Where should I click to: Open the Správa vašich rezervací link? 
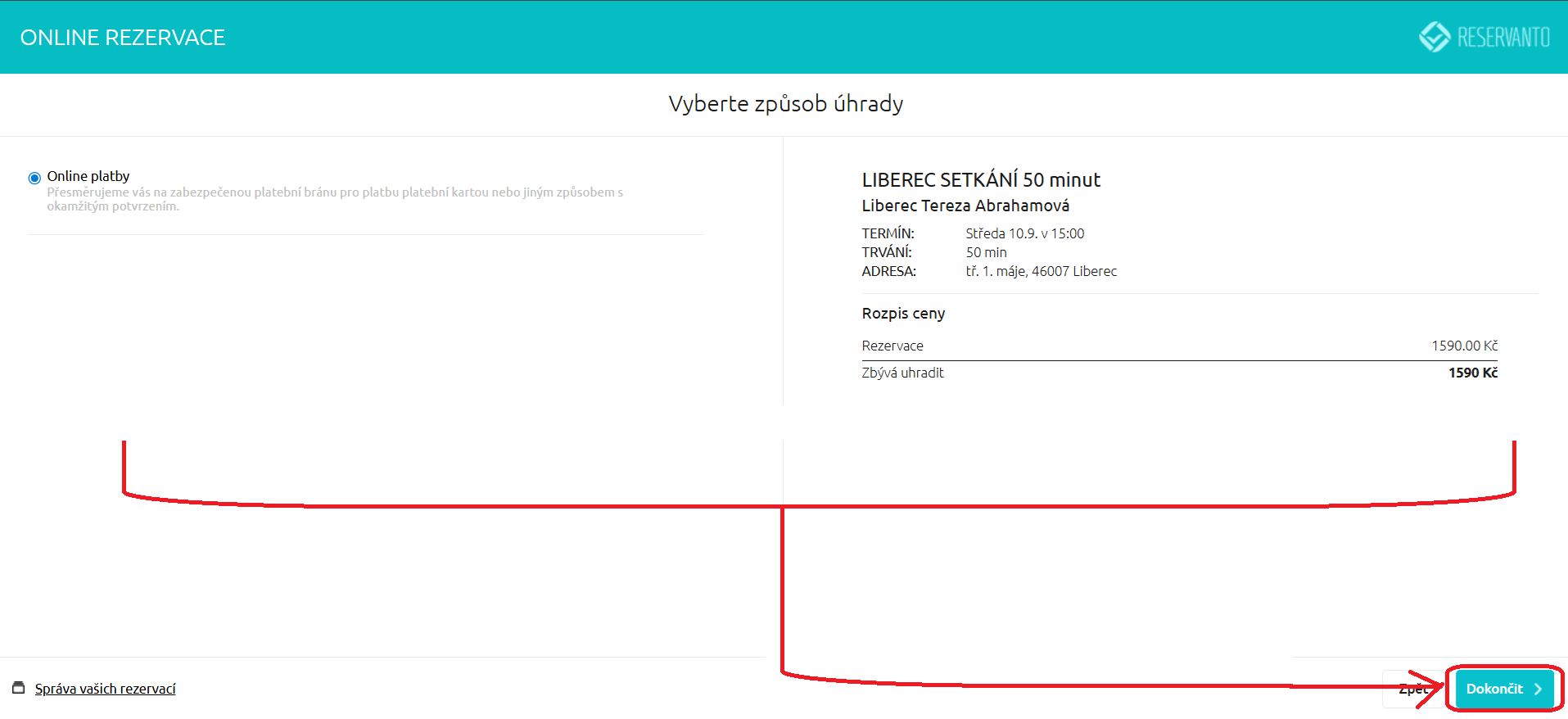105,689
